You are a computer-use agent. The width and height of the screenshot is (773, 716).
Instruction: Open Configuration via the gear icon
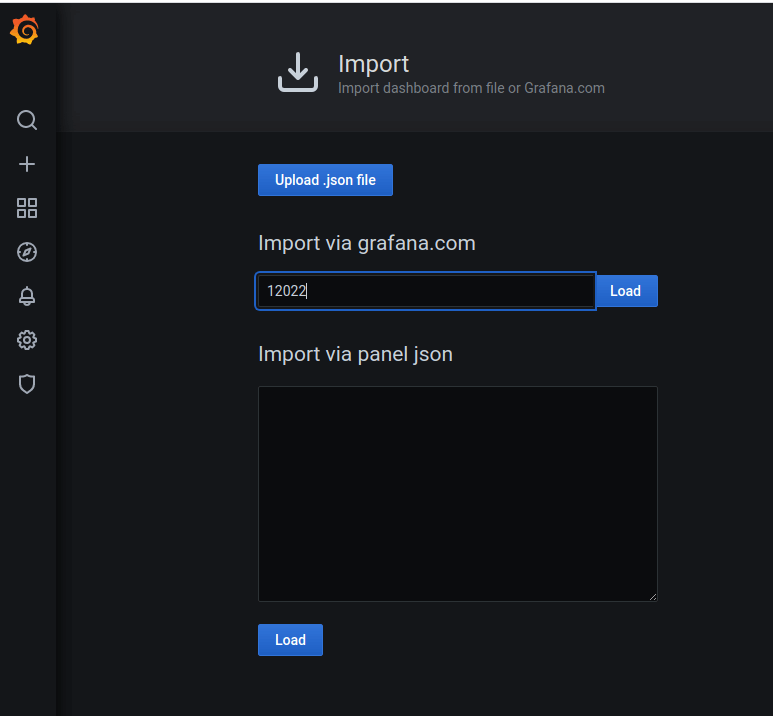coord(27,340)
